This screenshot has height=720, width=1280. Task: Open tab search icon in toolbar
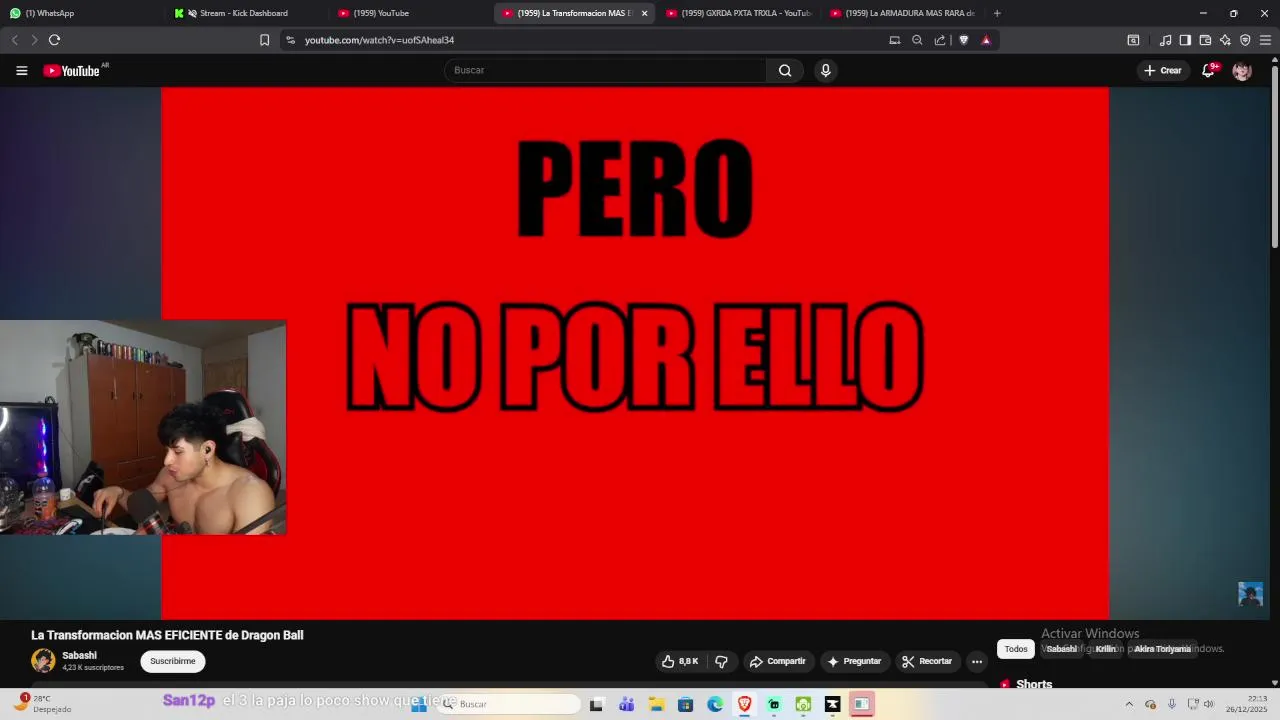tap(1133, 40)
